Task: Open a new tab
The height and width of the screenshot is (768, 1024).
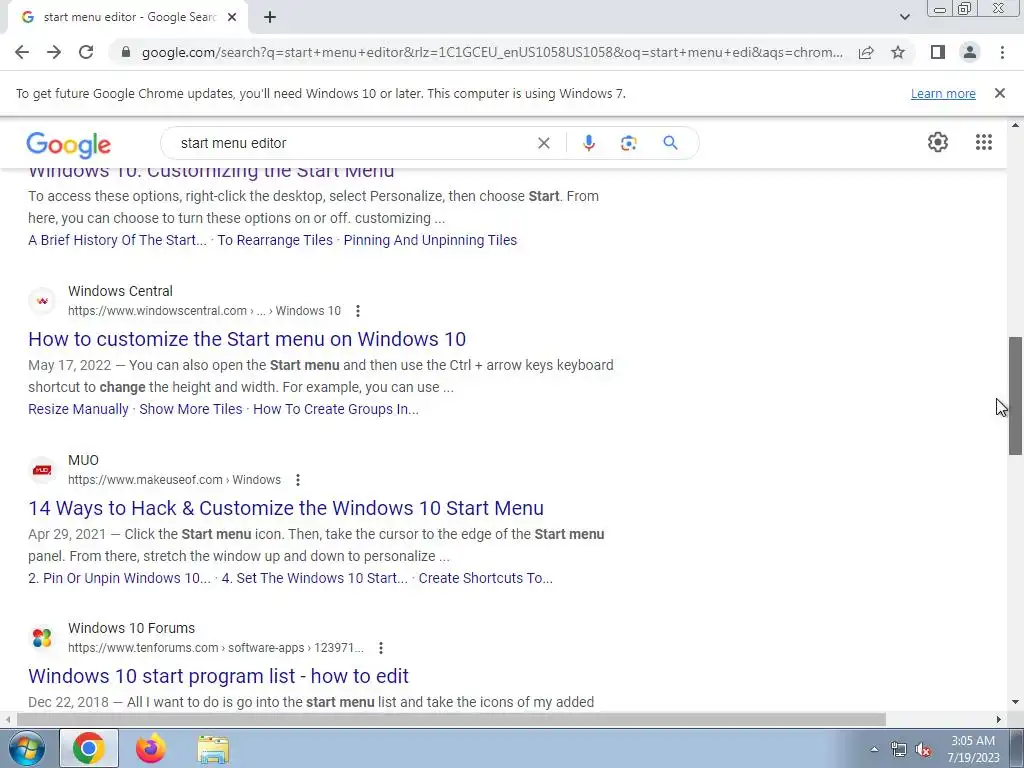Action: point(270,17)
